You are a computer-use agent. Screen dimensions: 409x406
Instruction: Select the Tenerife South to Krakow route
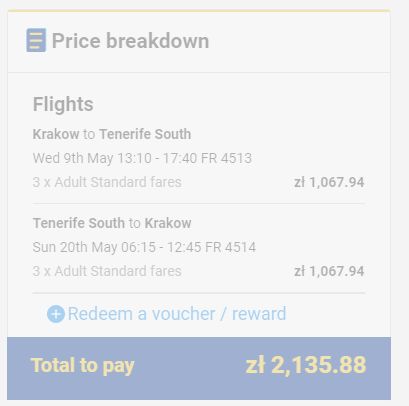point(112,223)
